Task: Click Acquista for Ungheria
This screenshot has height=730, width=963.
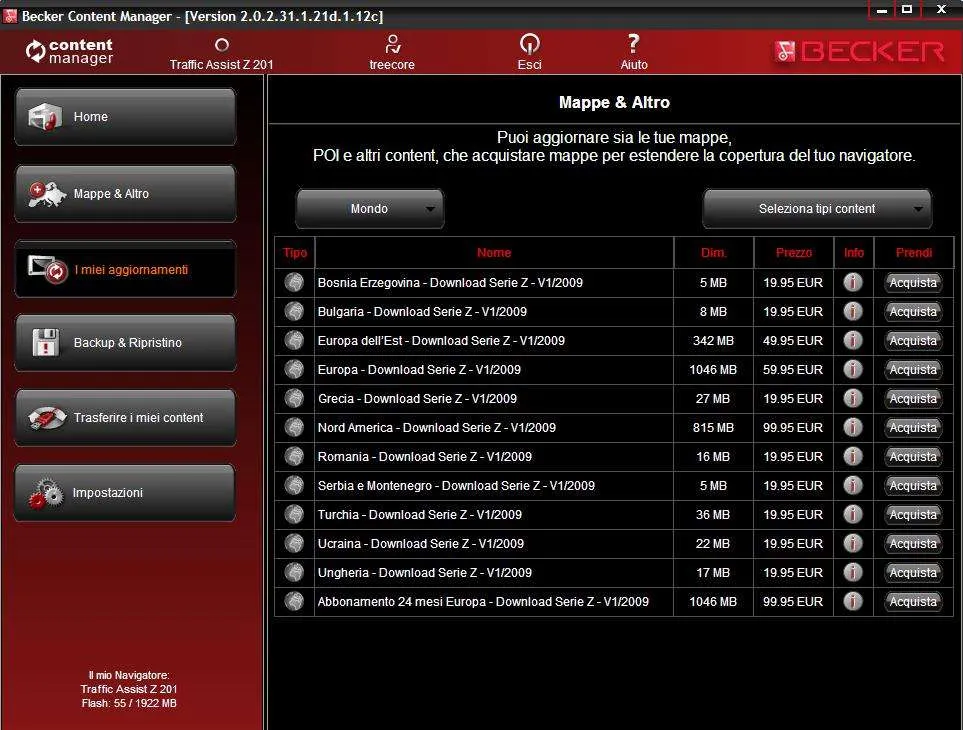Action: (913, 572)
